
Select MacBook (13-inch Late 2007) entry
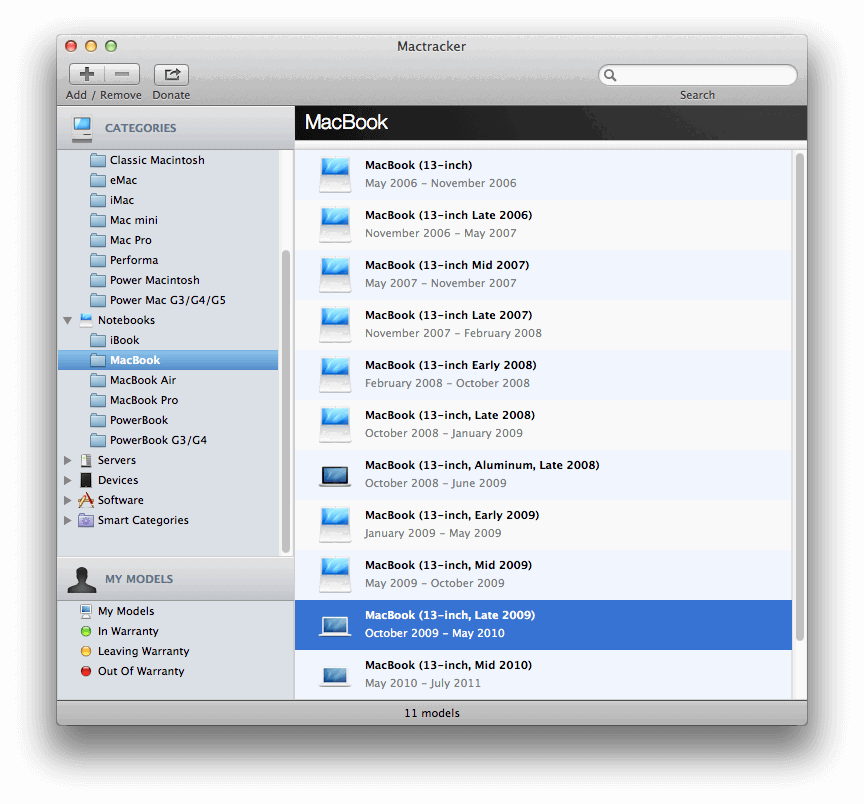click(x=543, y=325)
